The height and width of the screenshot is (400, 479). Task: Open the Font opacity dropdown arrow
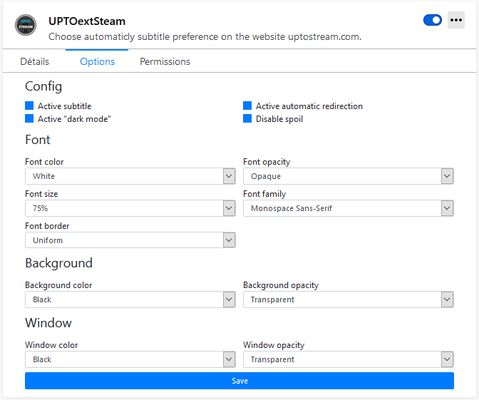[x=447, y=176]
